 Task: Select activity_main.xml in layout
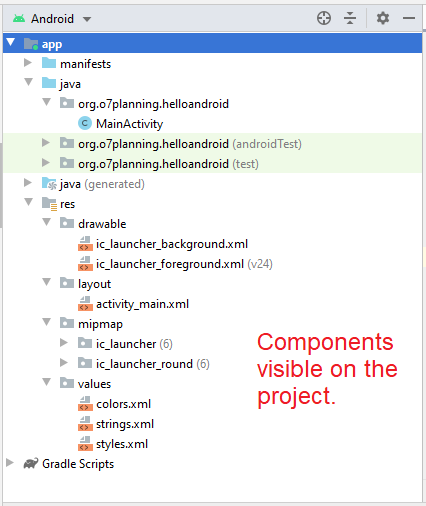[x=142, y=304]
